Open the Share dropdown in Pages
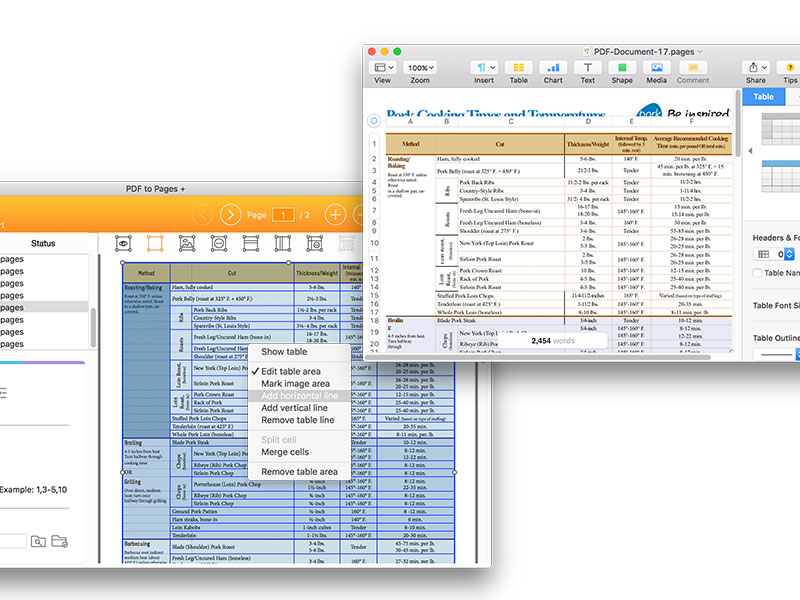 756,67
